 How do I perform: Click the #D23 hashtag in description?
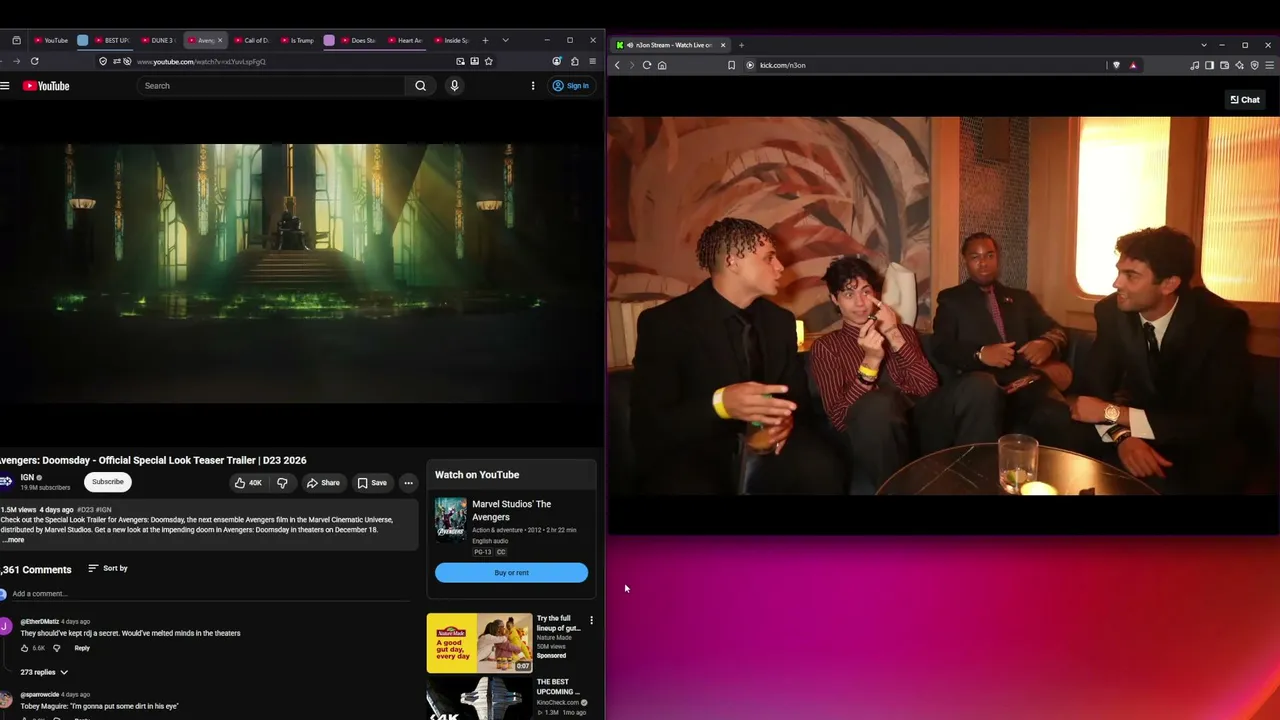84,510
